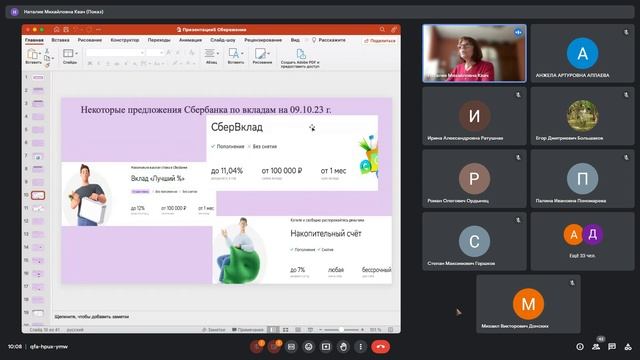Screen dimensions: 640x360
Task: Open the Вид ribbon tab
Action: pyautogui.click(x=295, y=40)
